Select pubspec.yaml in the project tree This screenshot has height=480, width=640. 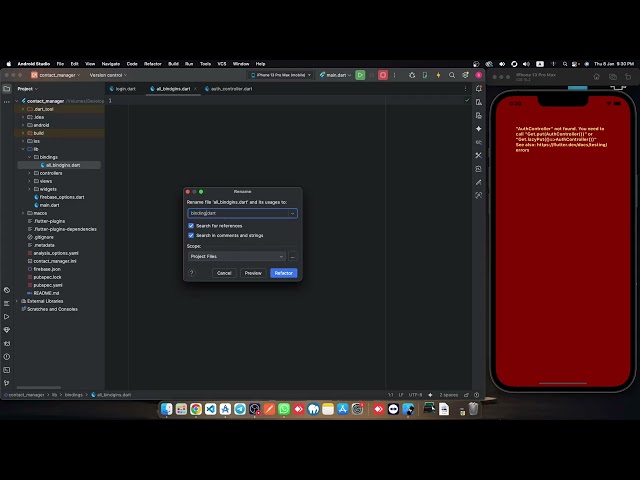48,285
